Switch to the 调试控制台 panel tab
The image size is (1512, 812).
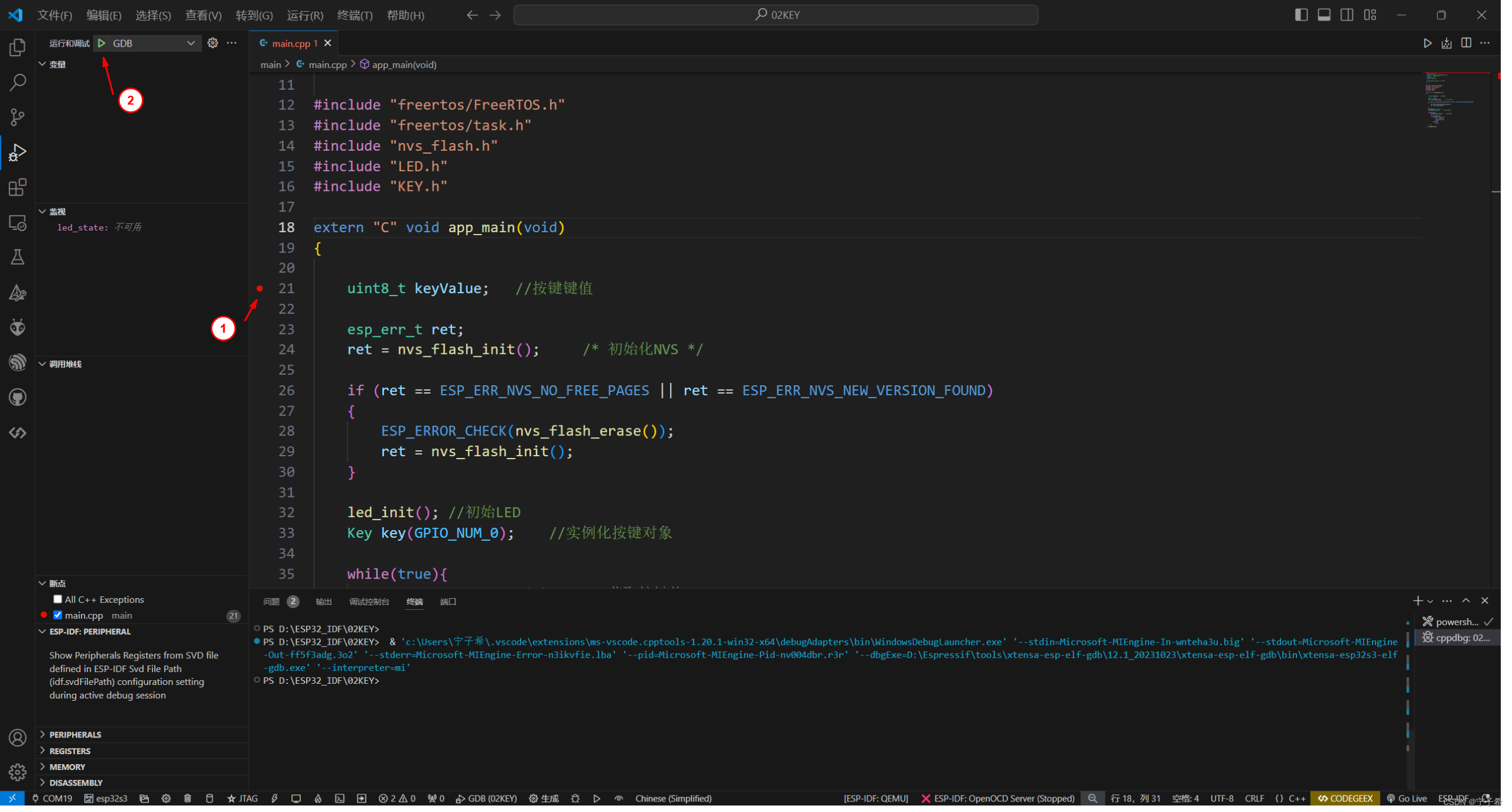(369, 602)
